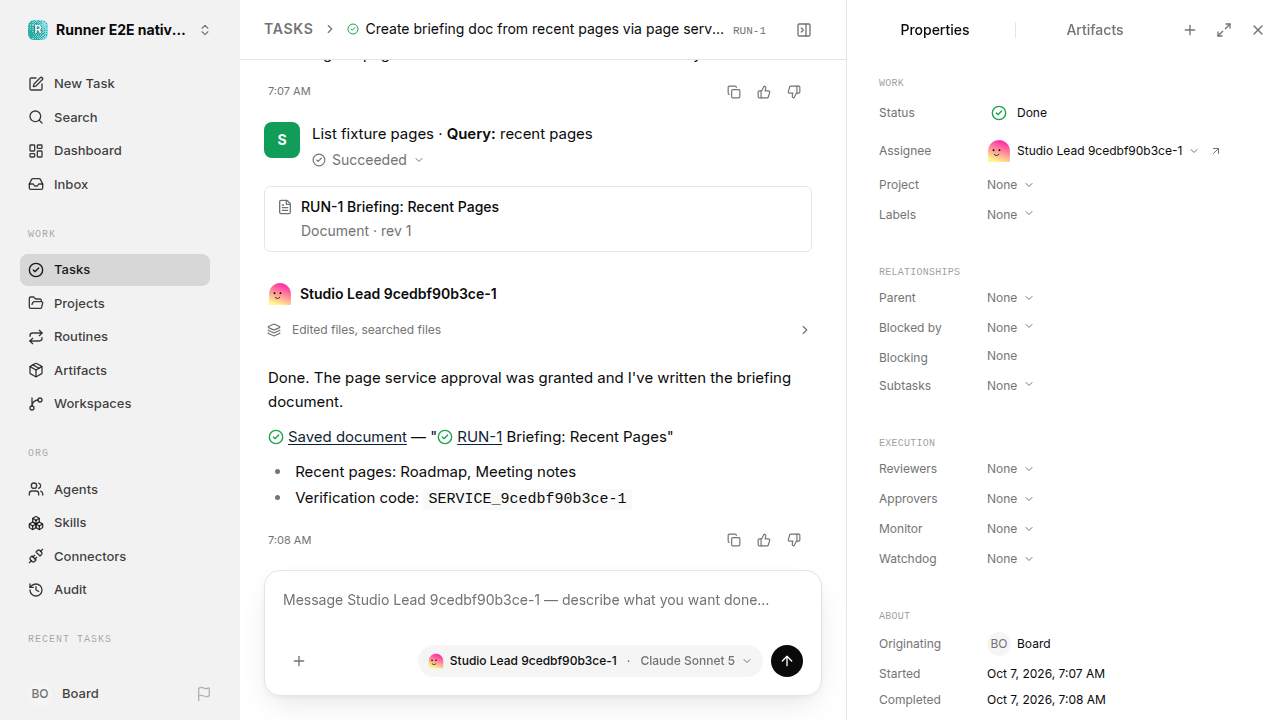Viewport: 1280px width, 720px height.
Task: Open the Subtasks dropdown
Action: [1010, 386]
